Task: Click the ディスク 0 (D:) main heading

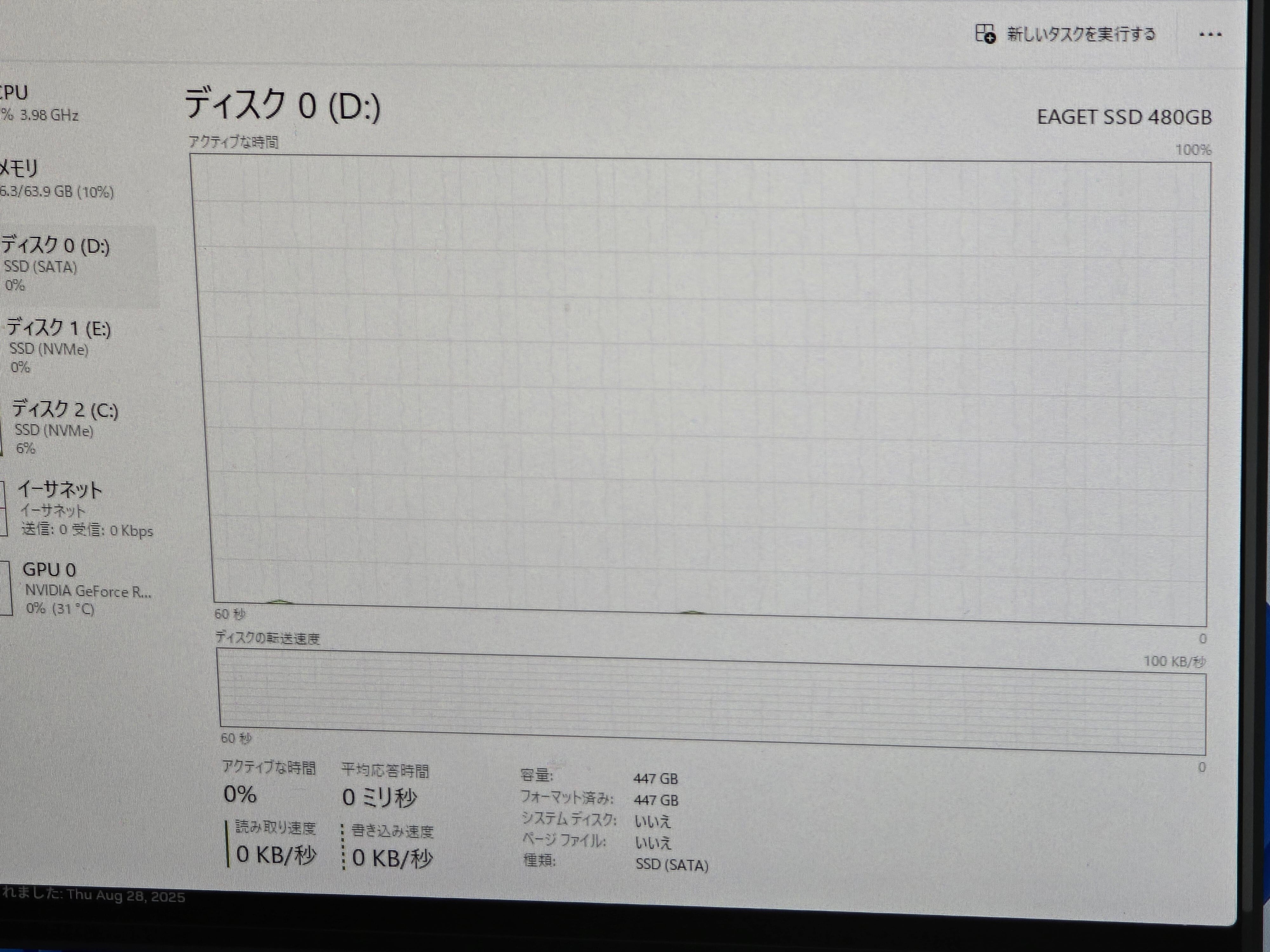Action: click(x=282, y=105)
